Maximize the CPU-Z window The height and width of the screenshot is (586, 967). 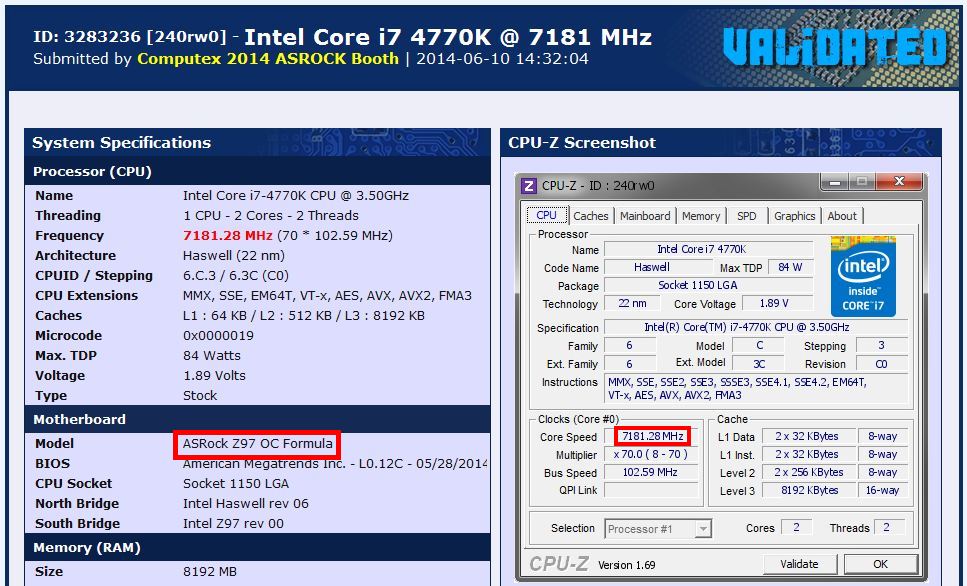[x=862, y=181]
